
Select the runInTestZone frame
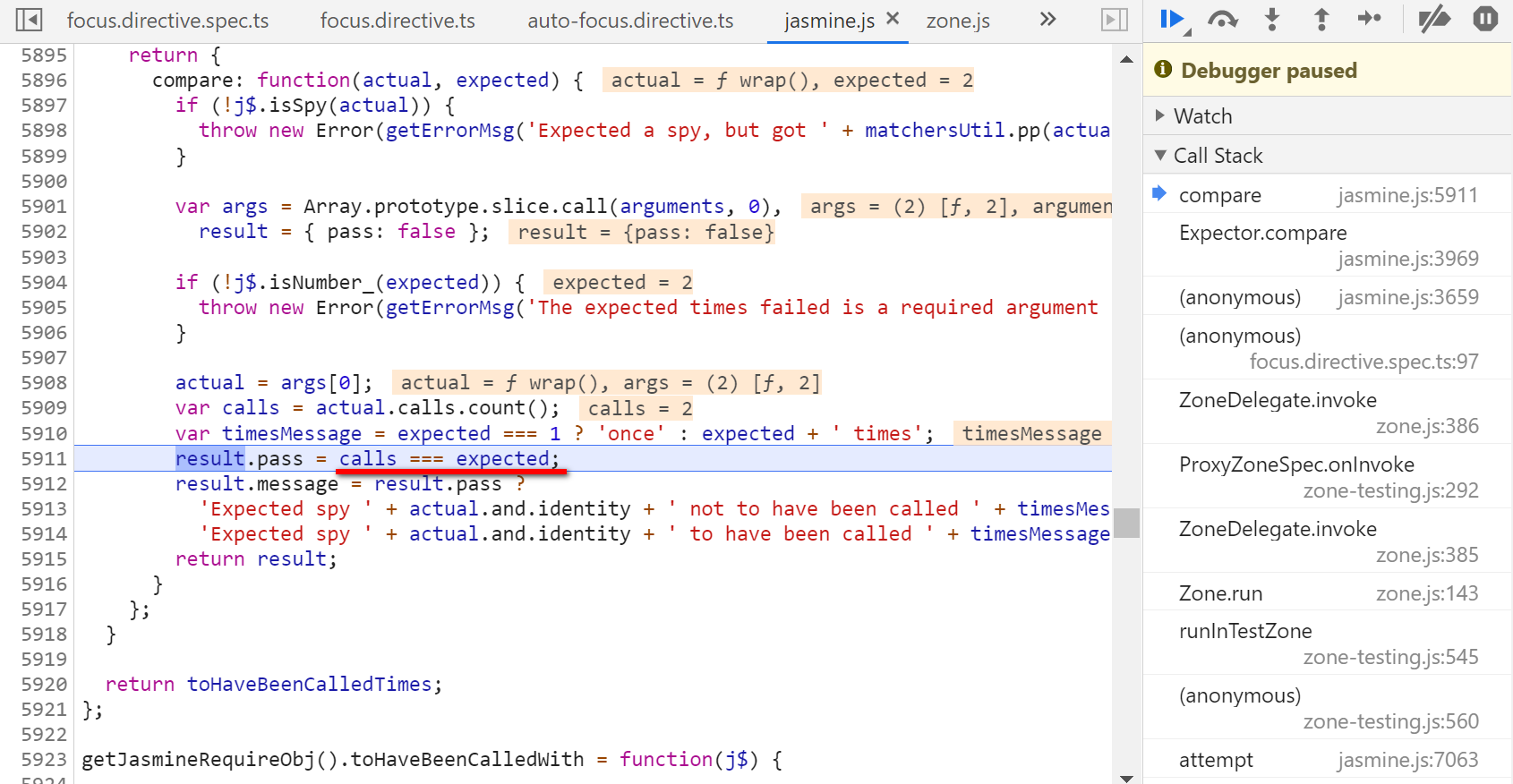(1328, 643)
